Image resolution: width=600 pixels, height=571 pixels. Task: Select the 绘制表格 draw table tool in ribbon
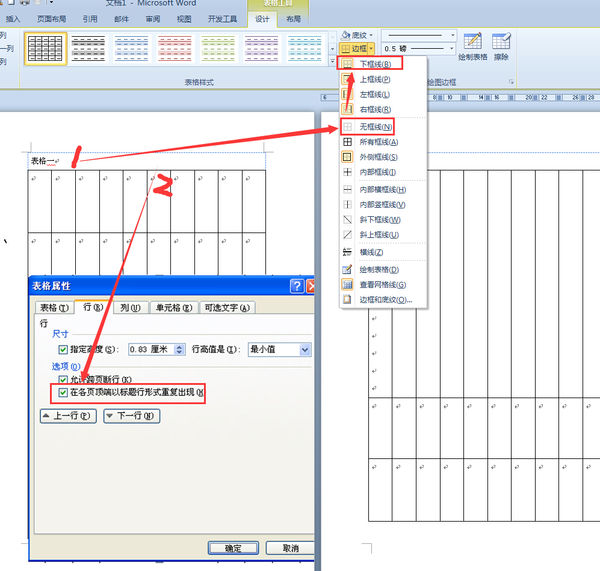tap(473, 47)
